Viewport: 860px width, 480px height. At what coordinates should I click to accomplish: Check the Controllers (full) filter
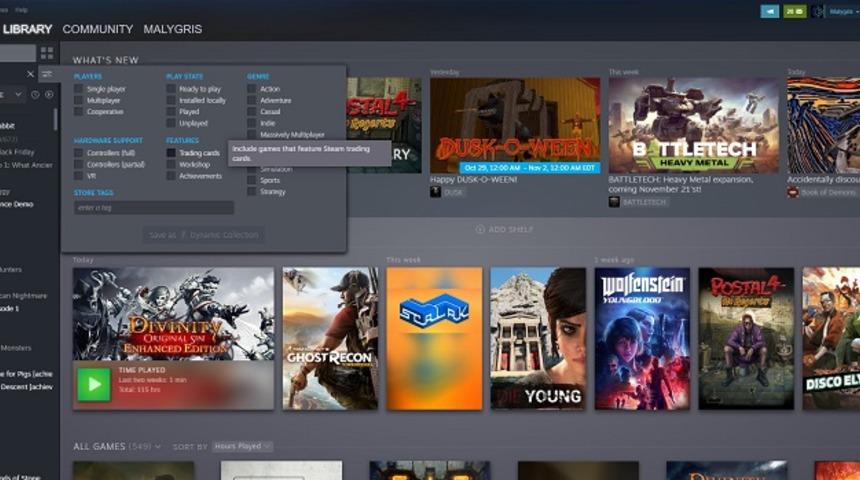[x=78, y=153]
